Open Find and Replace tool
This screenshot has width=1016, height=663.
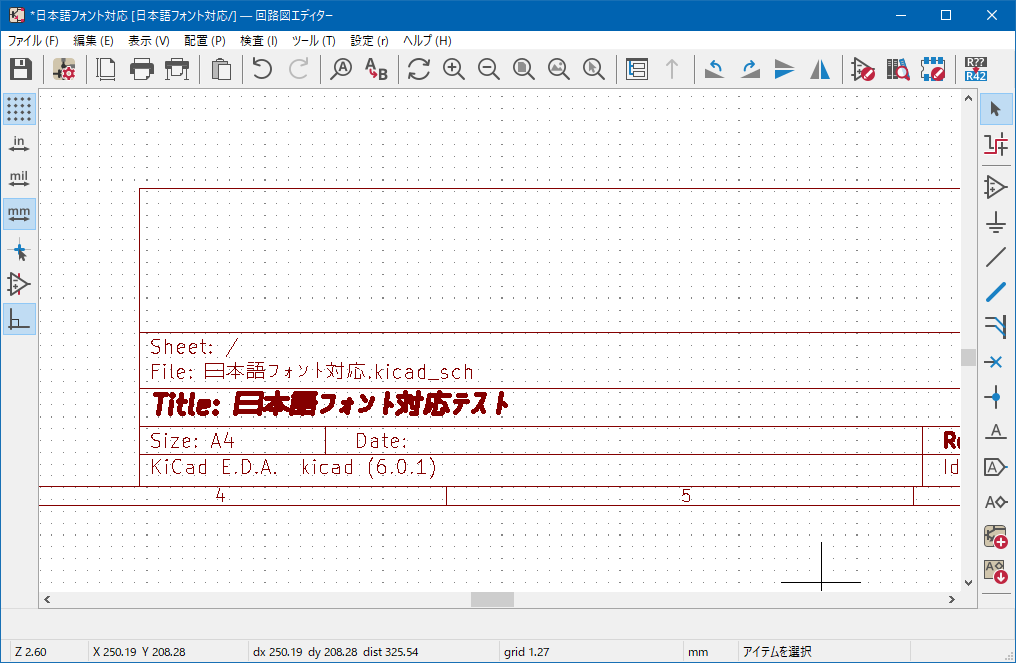(375, 69)
